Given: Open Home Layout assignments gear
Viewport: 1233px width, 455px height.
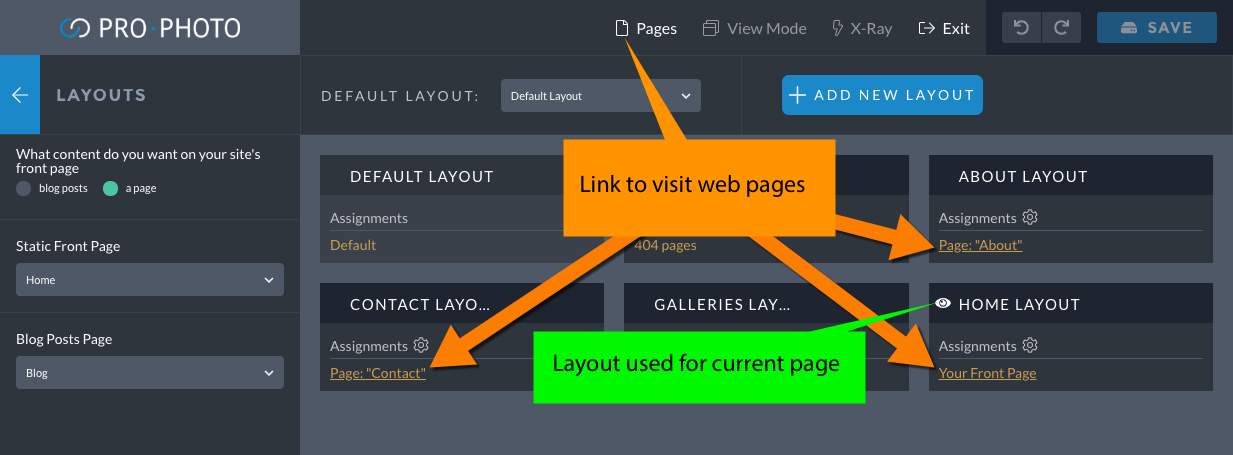Looking at the screenshot, I should pyautogui.click(x=1030, y=345).
